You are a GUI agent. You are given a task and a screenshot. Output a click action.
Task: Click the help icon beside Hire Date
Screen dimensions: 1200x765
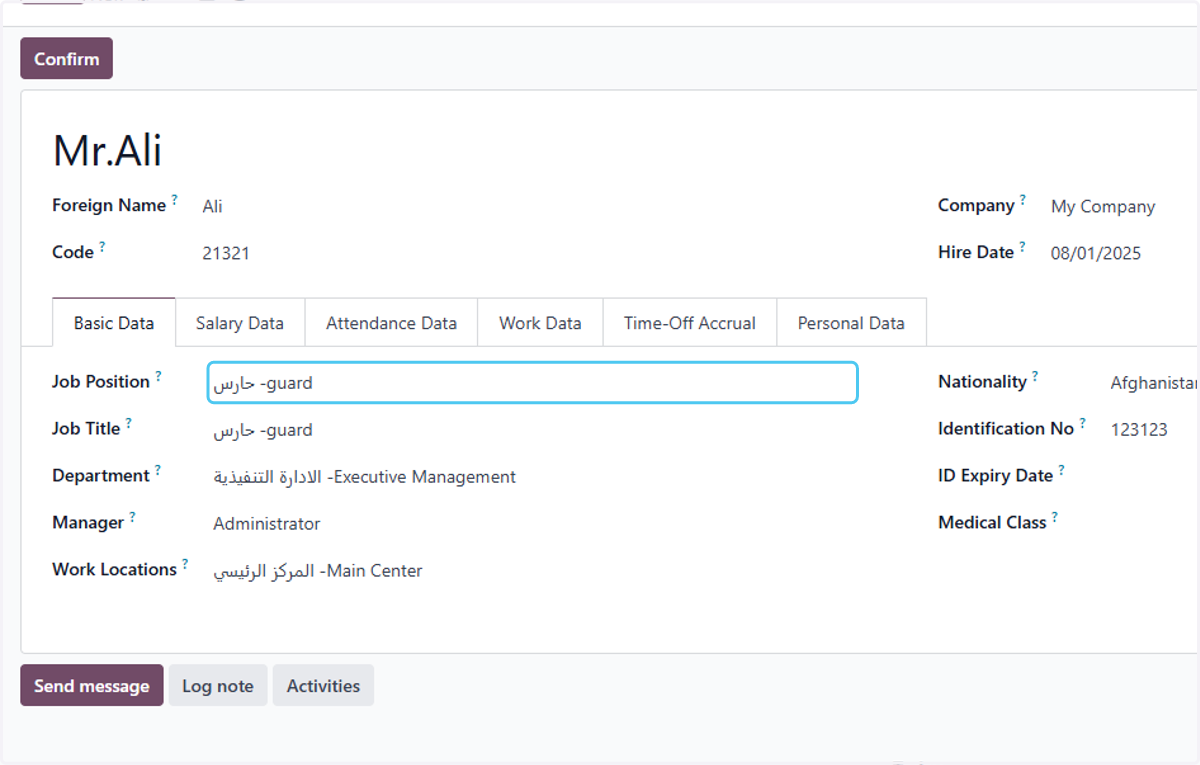pos(1022,247)
